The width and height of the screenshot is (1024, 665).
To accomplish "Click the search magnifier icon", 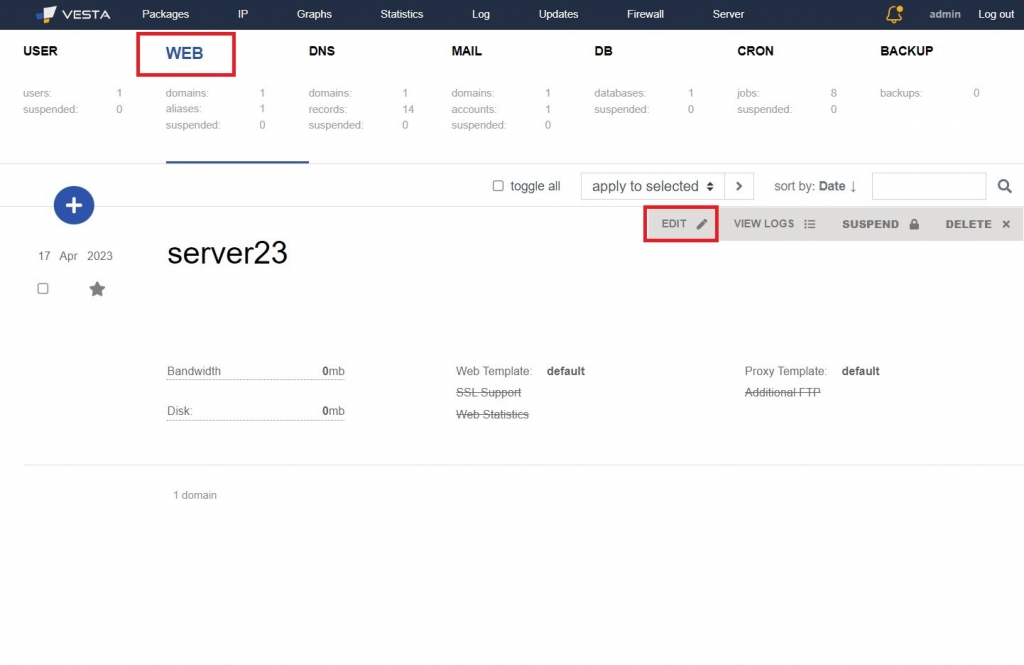I will pos(1004,186).
